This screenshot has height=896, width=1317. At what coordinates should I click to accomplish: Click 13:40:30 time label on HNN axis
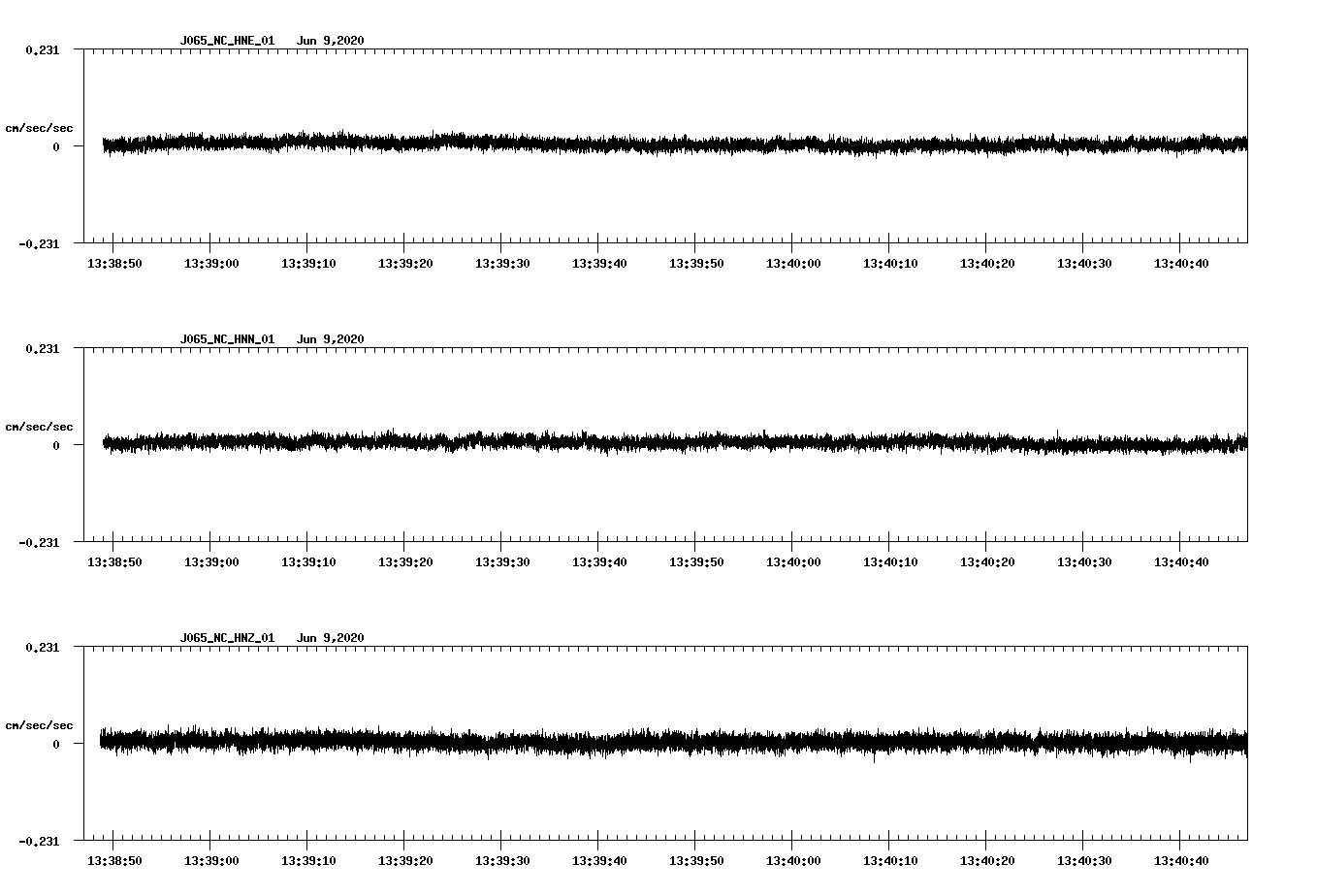click(x=1084, y=562)
